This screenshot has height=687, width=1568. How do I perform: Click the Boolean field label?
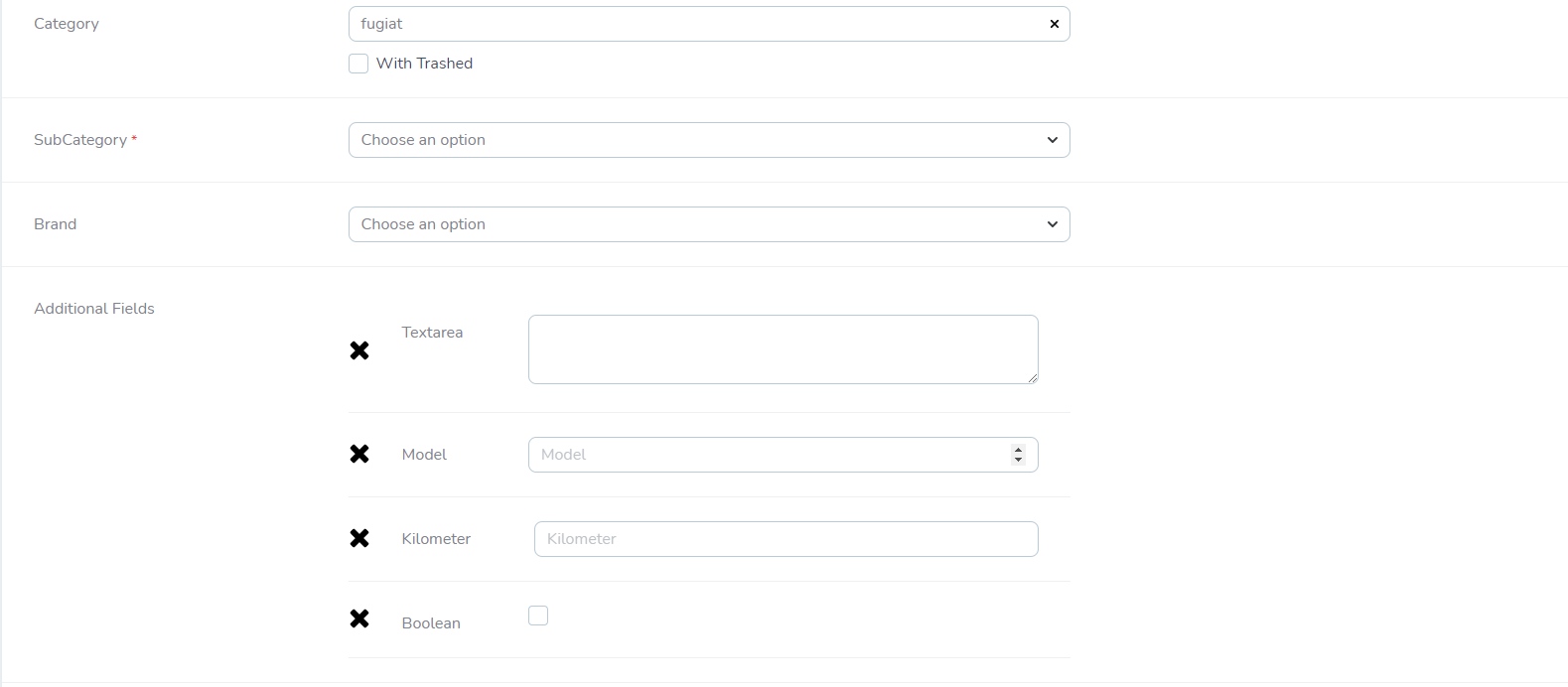pos(431,623)
